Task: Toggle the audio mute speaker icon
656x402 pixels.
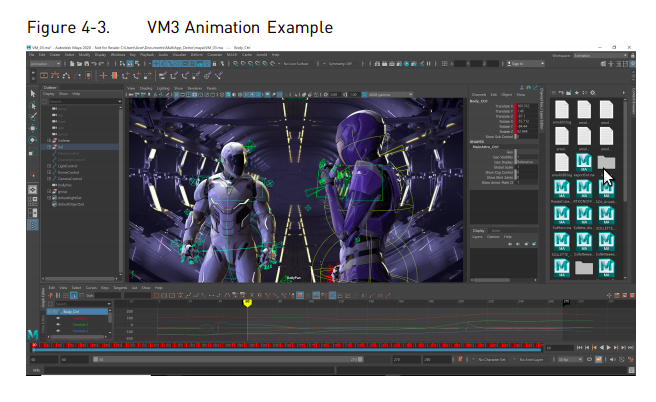Action: pos(612,359)
